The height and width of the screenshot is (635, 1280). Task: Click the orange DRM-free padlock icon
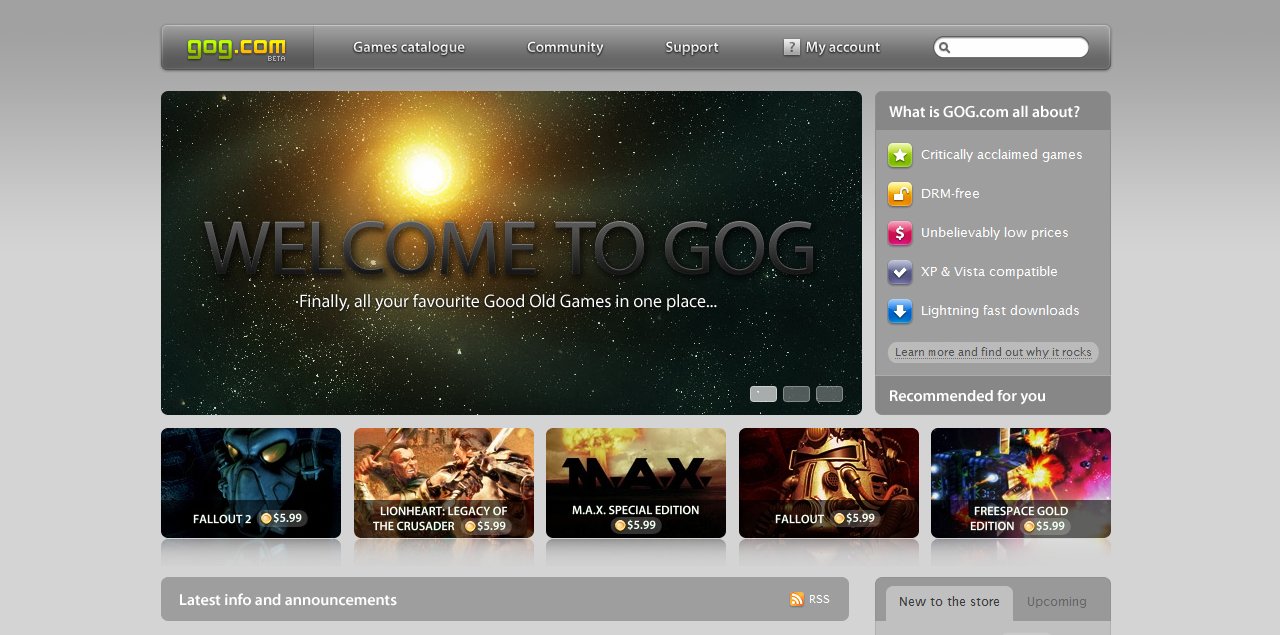[x=900, y=194]
